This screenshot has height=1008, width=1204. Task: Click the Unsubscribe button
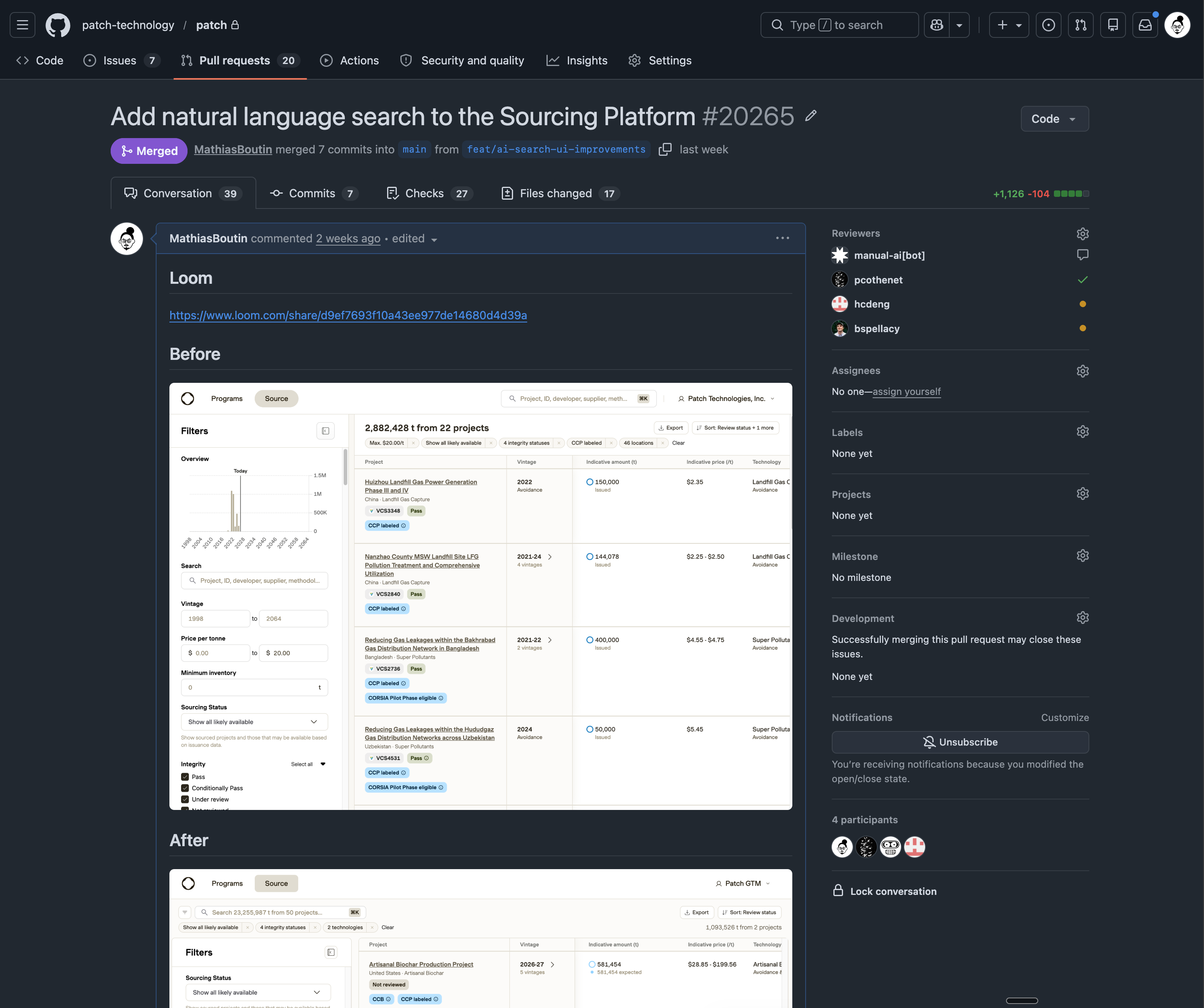click(960, 742)
